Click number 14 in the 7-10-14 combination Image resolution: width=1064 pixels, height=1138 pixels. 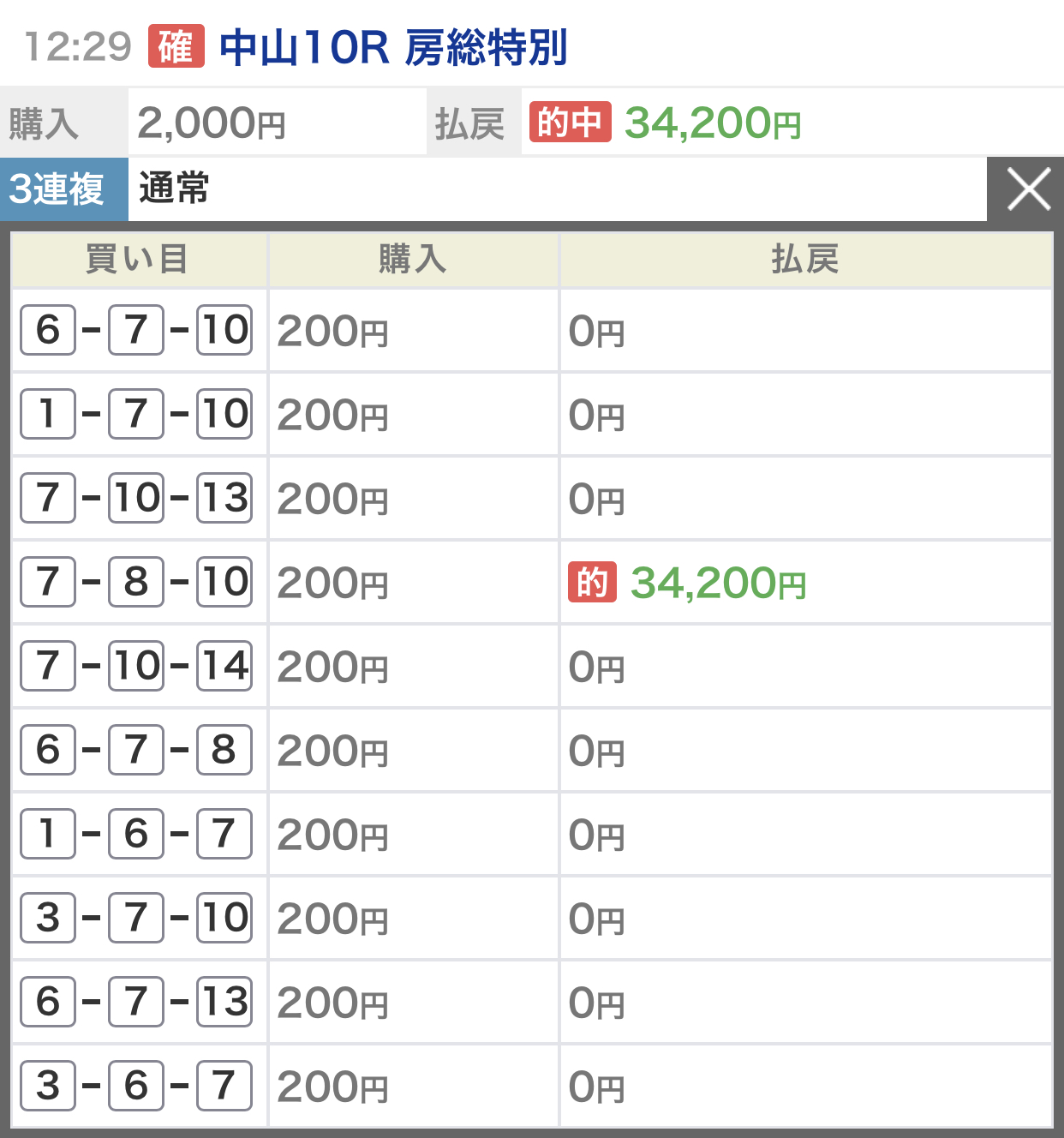tap(224, 666)
